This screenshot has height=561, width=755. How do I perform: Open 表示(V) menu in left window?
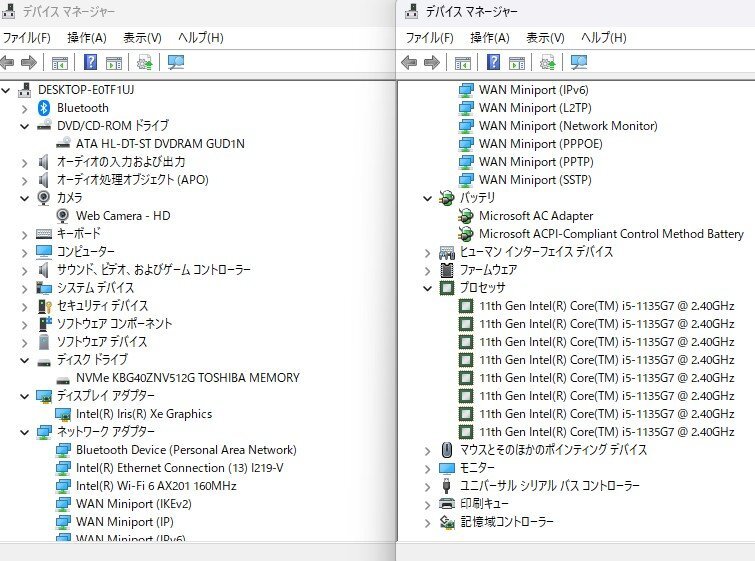coord(142,38)
